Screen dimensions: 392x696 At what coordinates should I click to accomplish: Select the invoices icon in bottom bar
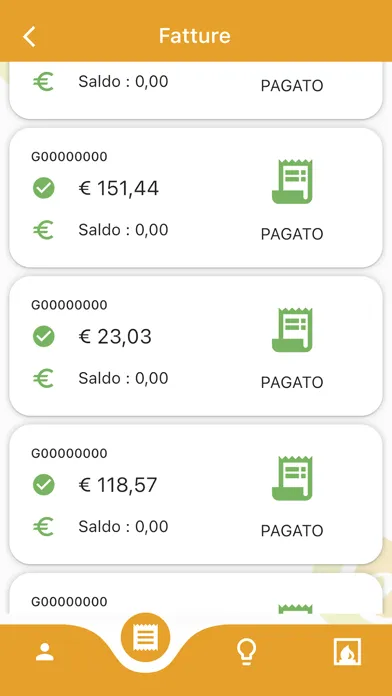pyautogui.click(x=145, y=638)
